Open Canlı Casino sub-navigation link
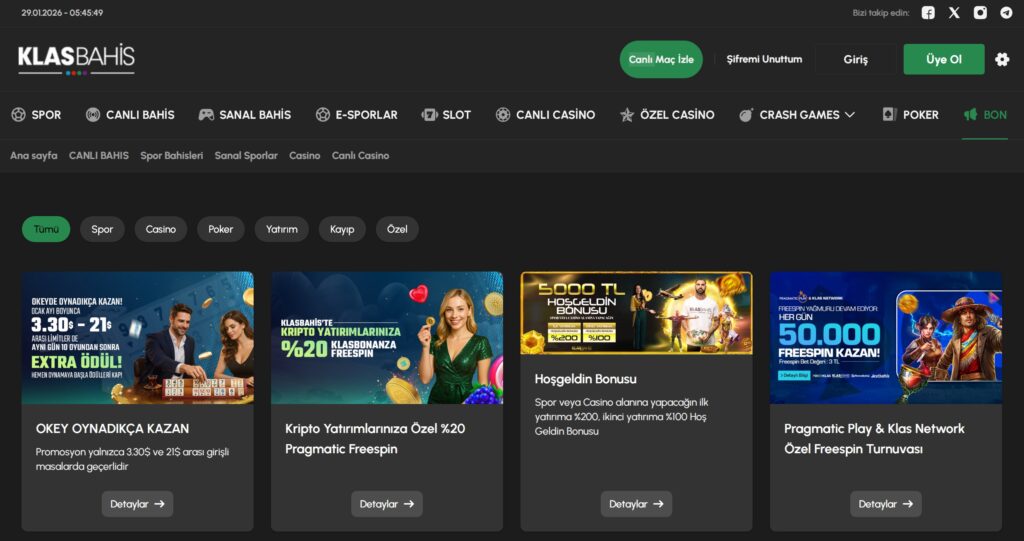1024x541 pixels. 360,156
